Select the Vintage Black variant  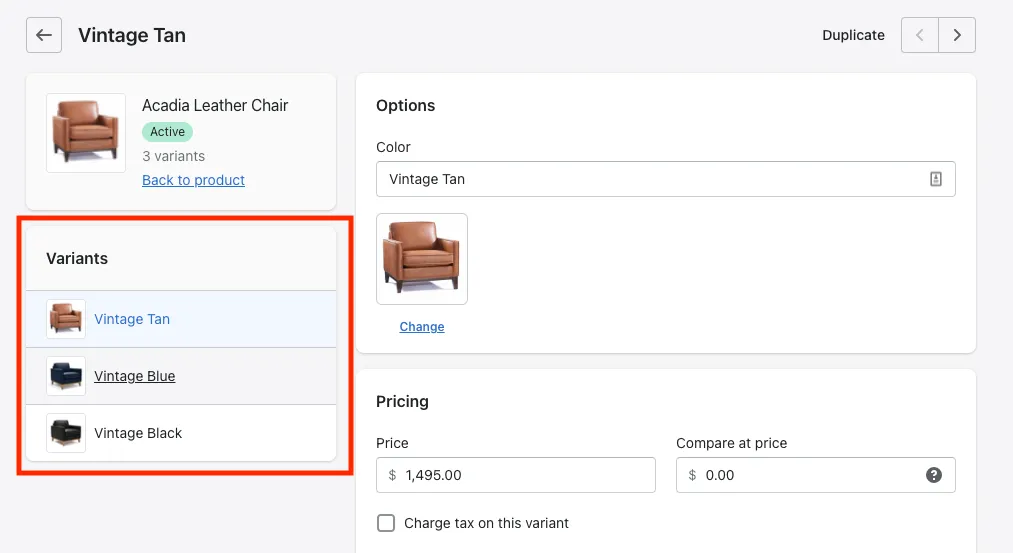coord(138,433)
